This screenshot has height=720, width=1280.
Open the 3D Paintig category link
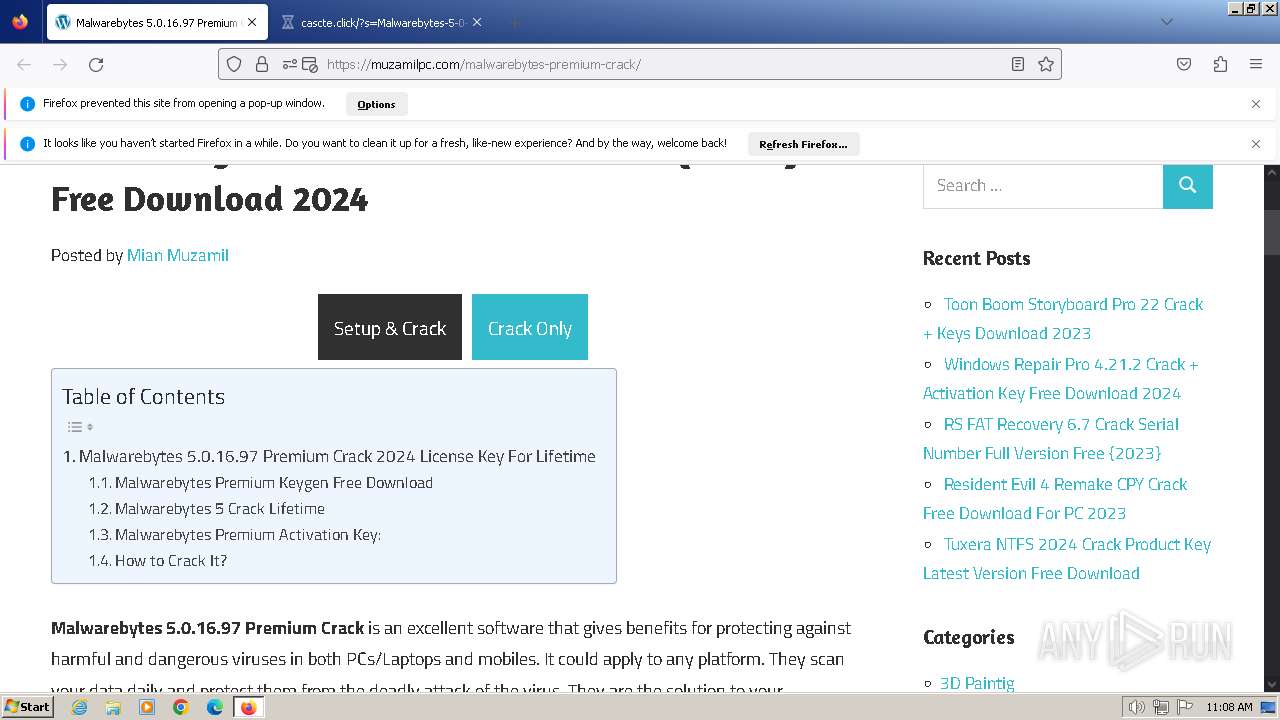[977, 683]
